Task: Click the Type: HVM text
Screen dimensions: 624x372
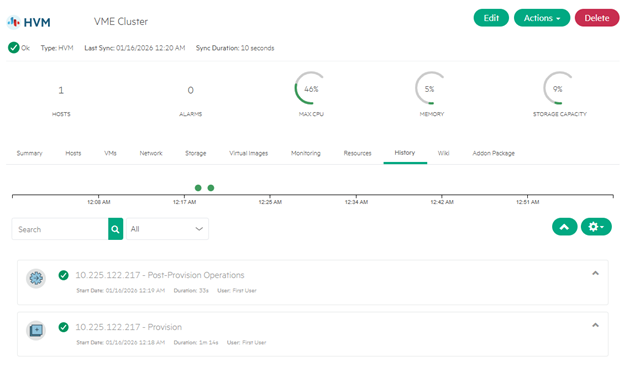Action: (57, 48)
